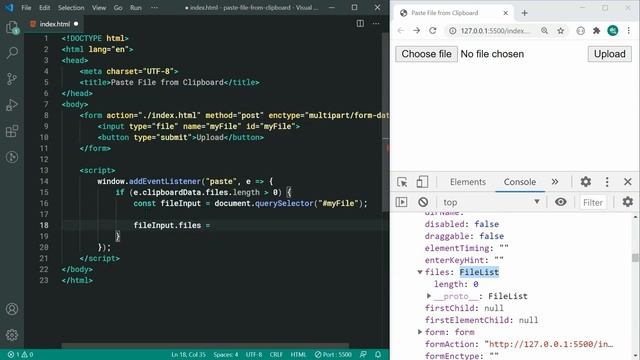
Task: Open the Run menu
Action: pos(136,8)
